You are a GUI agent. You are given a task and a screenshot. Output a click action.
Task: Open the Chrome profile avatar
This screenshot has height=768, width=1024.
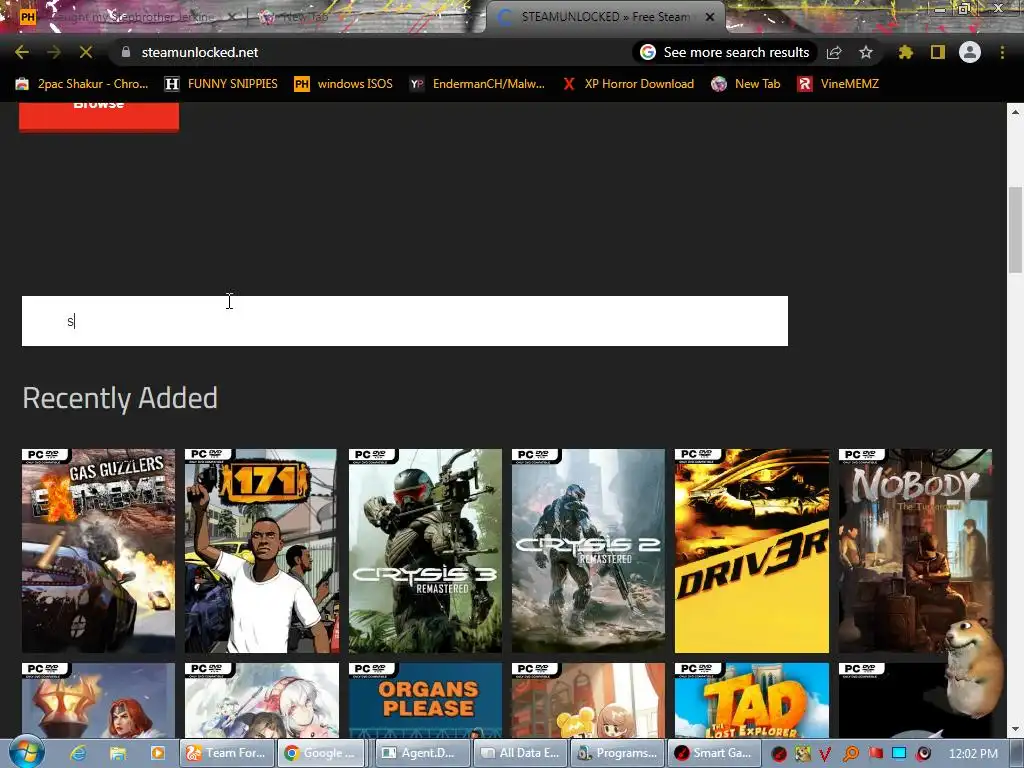click(x=970, y=52)
